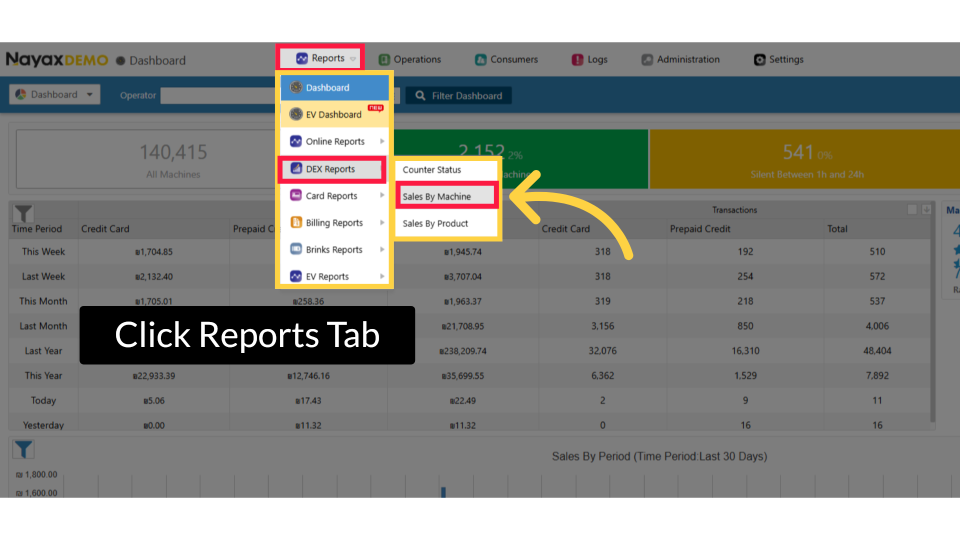Click the search magnifier icon
960x540 pixels.
pos(420,96)
